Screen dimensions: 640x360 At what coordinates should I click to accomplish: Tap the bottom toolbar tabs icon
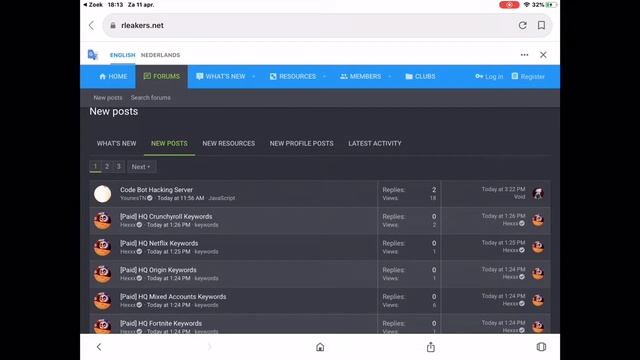tap(541, 347)
